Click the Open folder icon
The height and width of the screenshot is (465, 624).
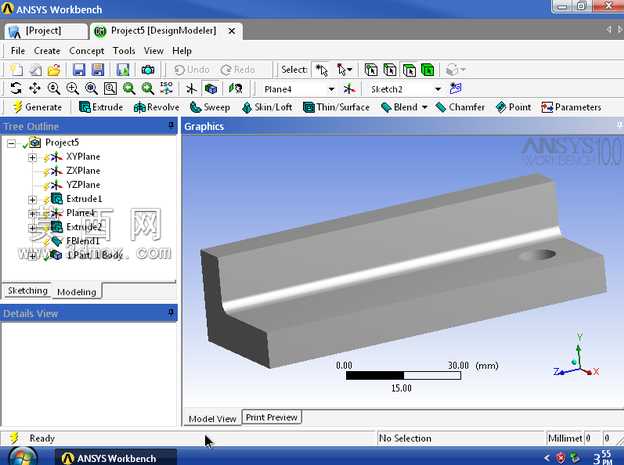tap(54, 70)
